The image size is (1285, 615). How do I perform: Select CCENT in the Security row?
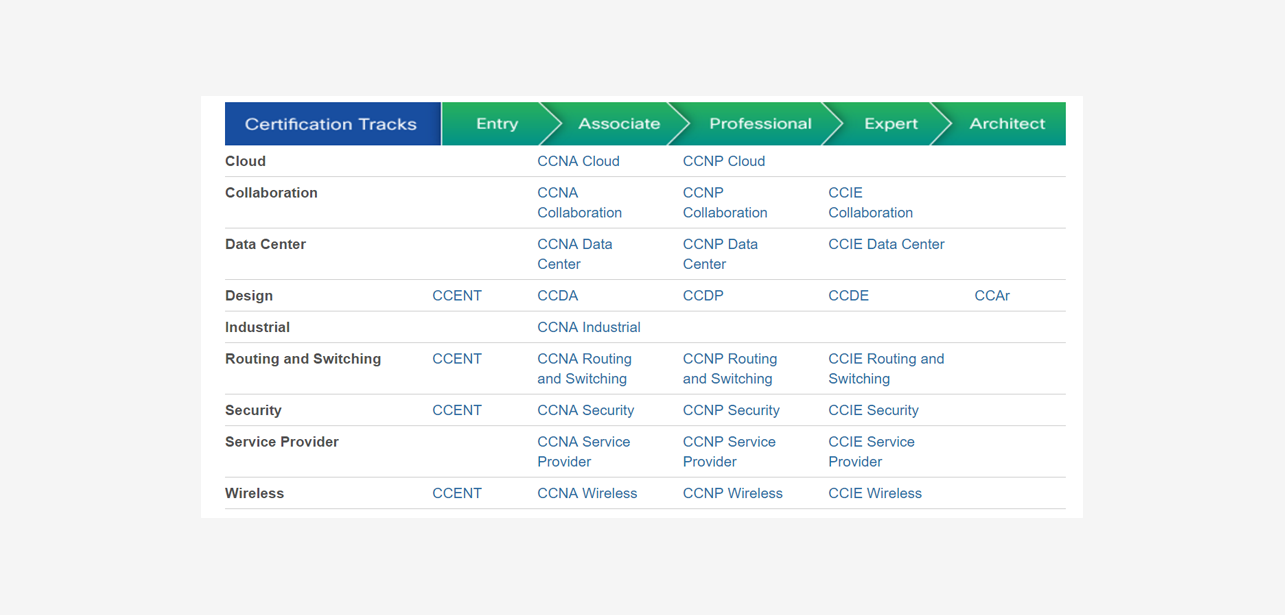[x=457, y=410]
